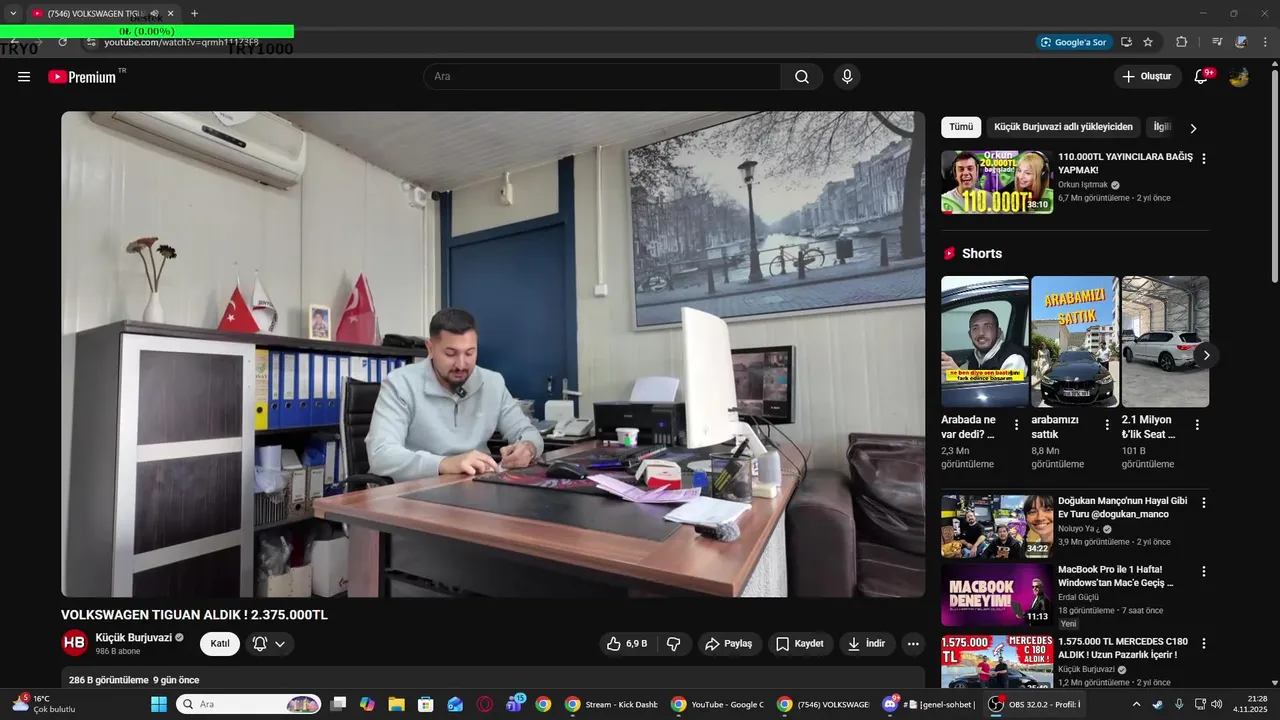Viewport: 1280px width, 720px height.
Task: Open the 110.000TL donation video thumbnail
Action: click(997, 182)
